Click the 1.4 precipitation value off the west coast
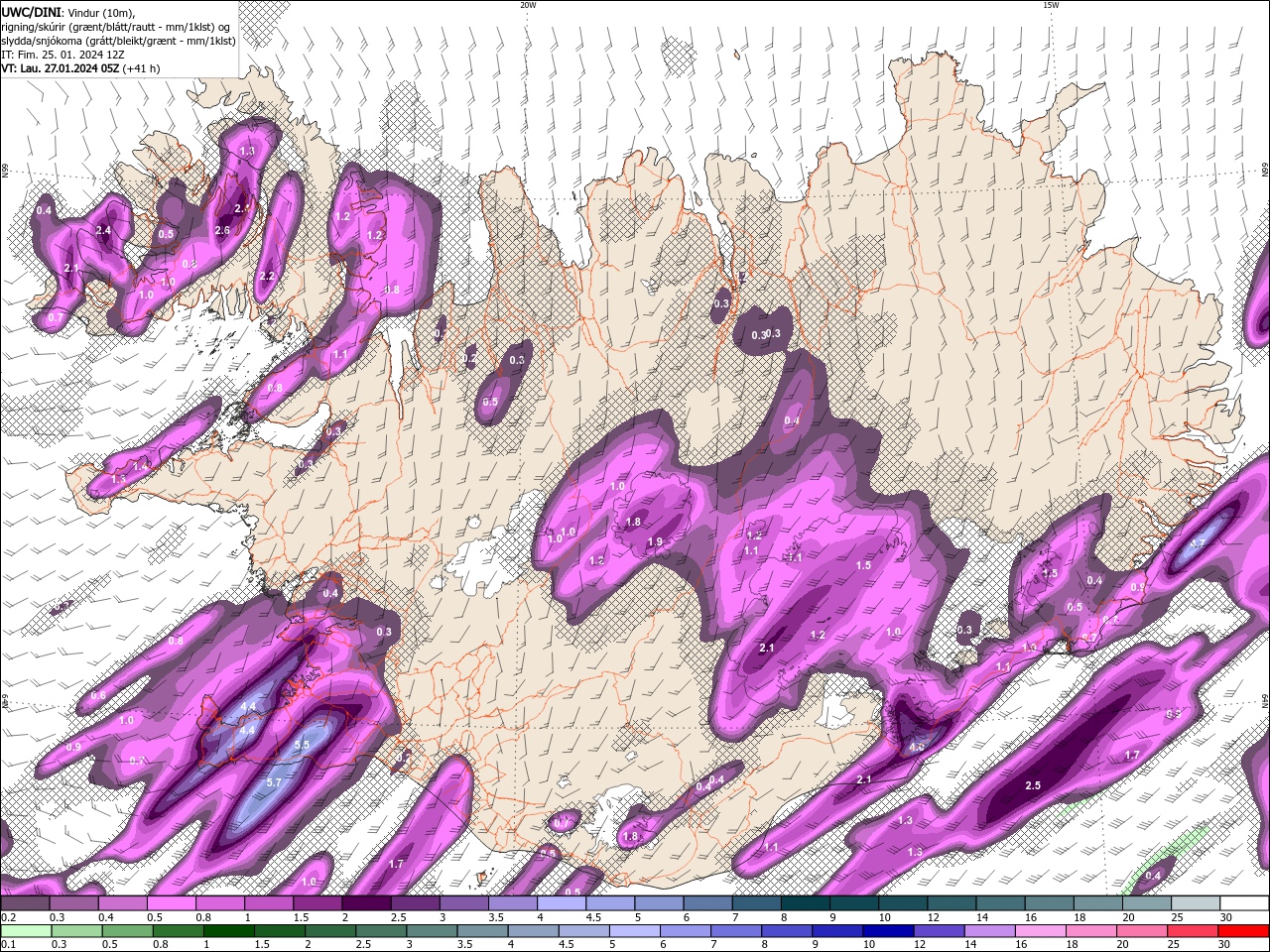The width and height of the screenshot is (1270, 952). point(141,465)
